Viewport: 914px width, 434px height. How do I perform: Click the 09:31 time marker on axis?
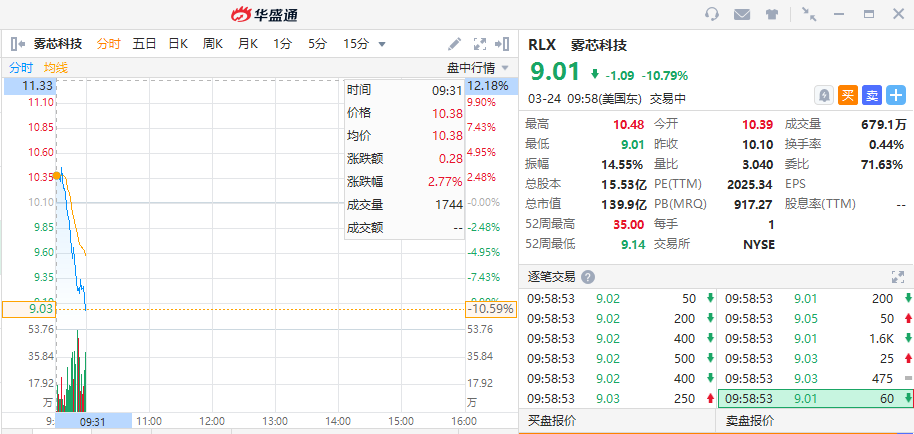coord(93,421)
